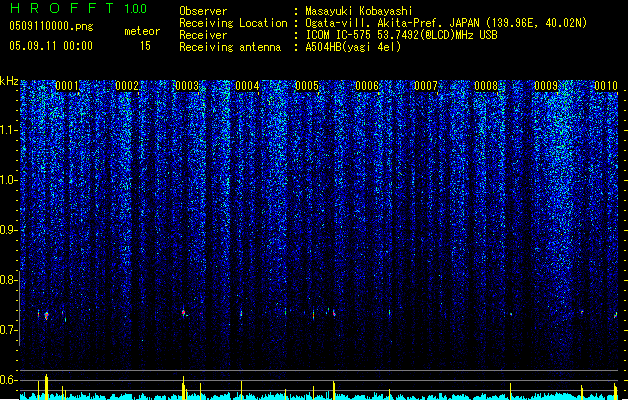629x400 pixels.
Task: Click the timestamp 05.09.11 00:00
Action: pyautogui.click(x=51, y=46)
